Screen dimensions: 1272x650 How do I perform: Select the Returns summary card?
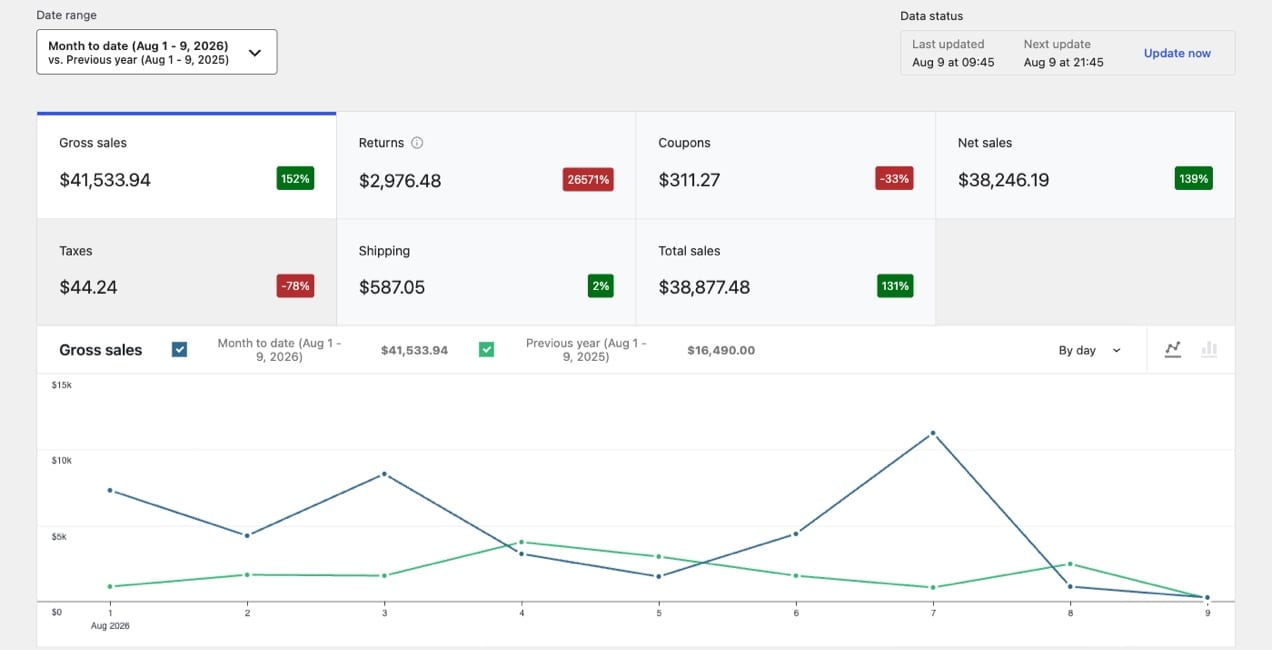(x=486, y=165)
